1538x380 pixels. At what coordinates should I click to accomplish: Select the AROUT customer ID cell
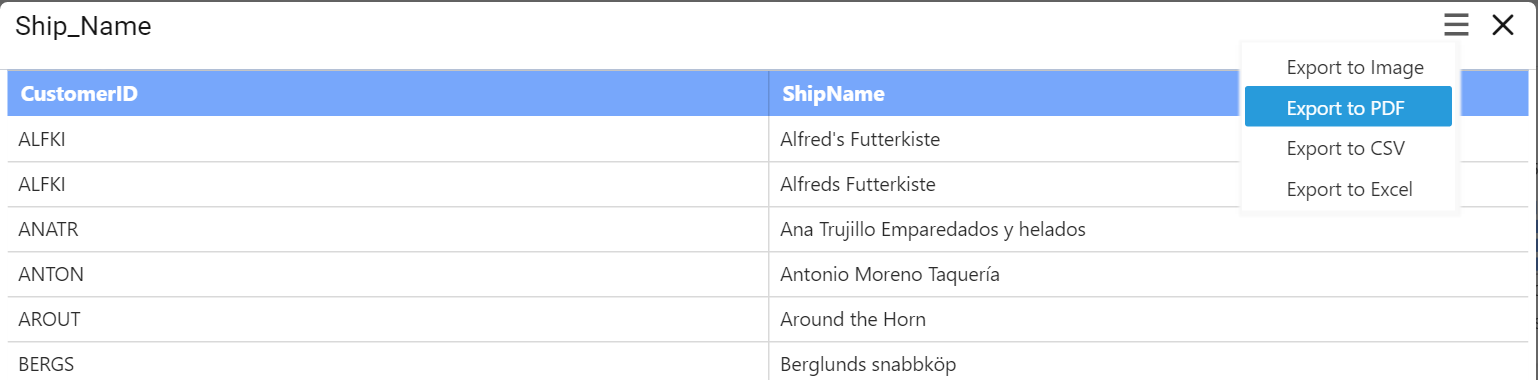pos(388,320)
